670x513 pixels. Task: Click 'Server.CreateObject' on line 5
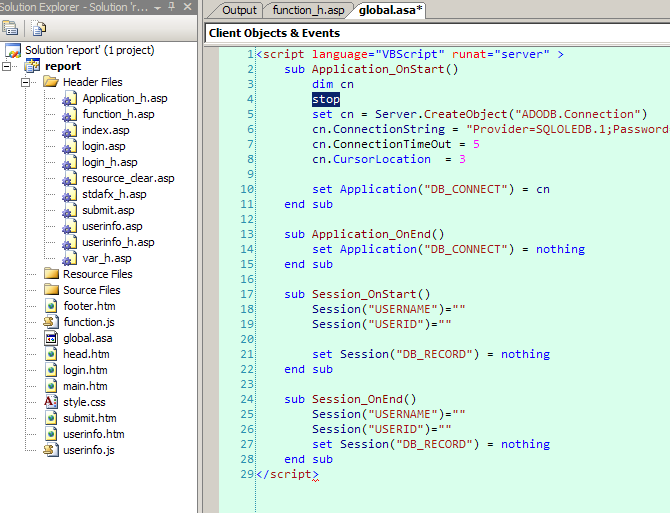pos(441,114)
